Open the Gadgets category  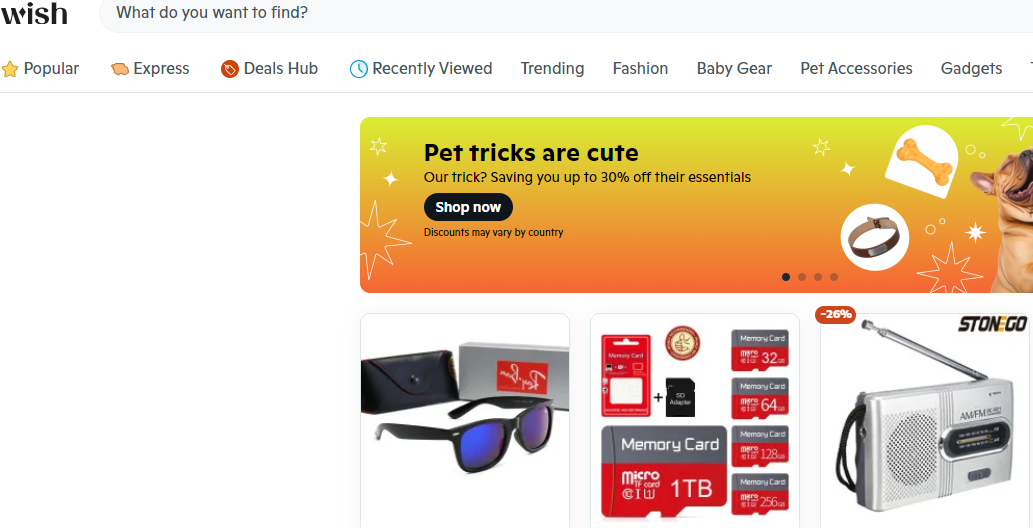pos(972,69)
